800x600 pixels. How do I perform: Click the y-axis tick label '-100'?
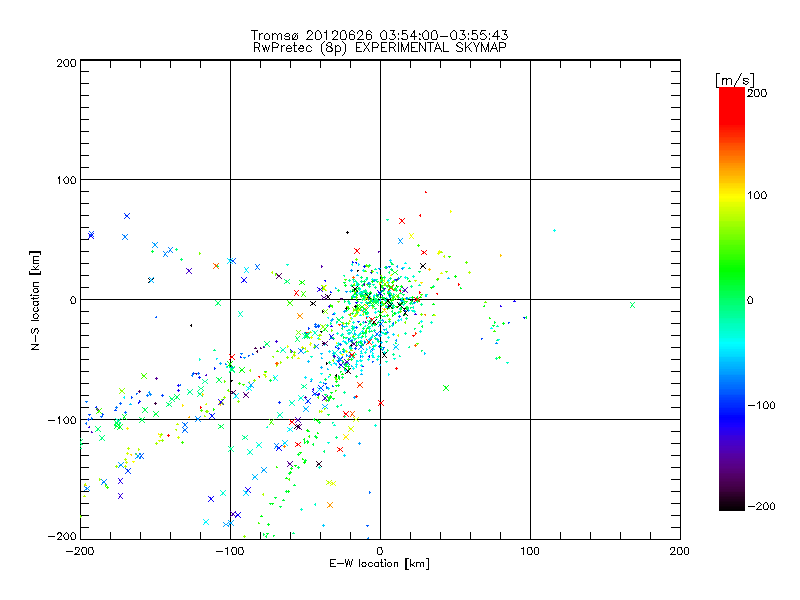coord(62,420)
